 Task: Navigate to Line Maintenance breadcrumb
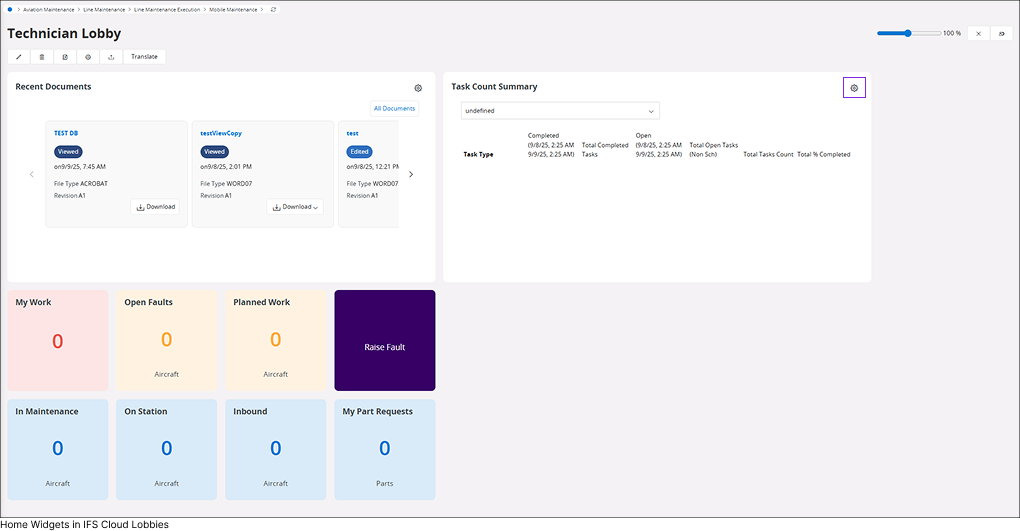[x=104, y=10]
